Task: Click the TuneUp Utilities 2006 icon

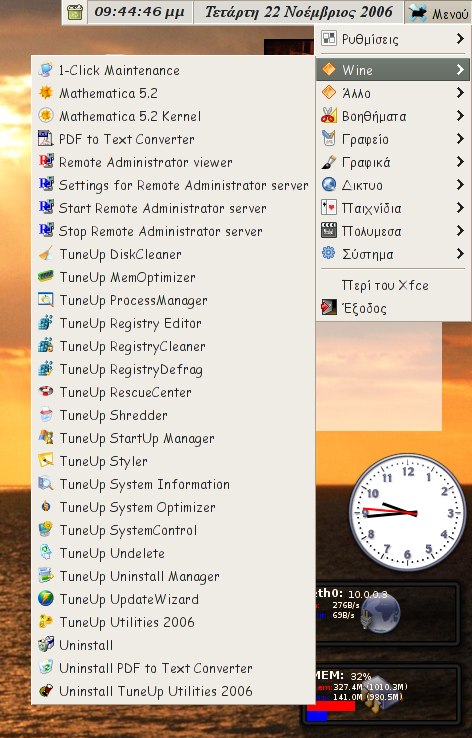Action: 46,622
